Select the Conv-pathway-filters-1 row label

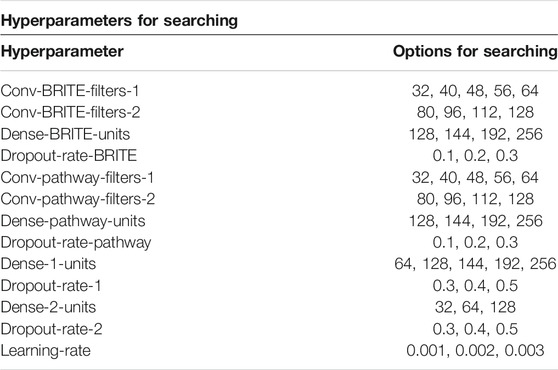[x=77, y=178]
